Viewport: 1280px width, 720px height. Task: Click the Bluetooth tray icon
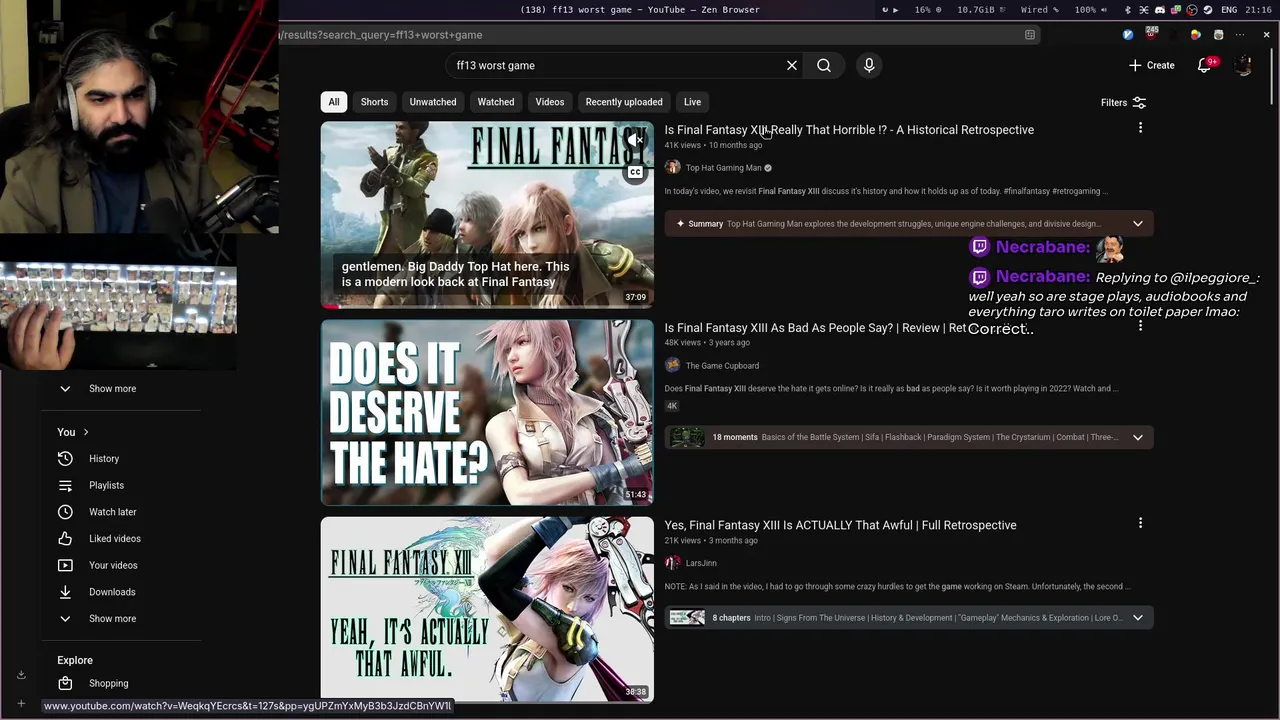(x=1128, y=10)
